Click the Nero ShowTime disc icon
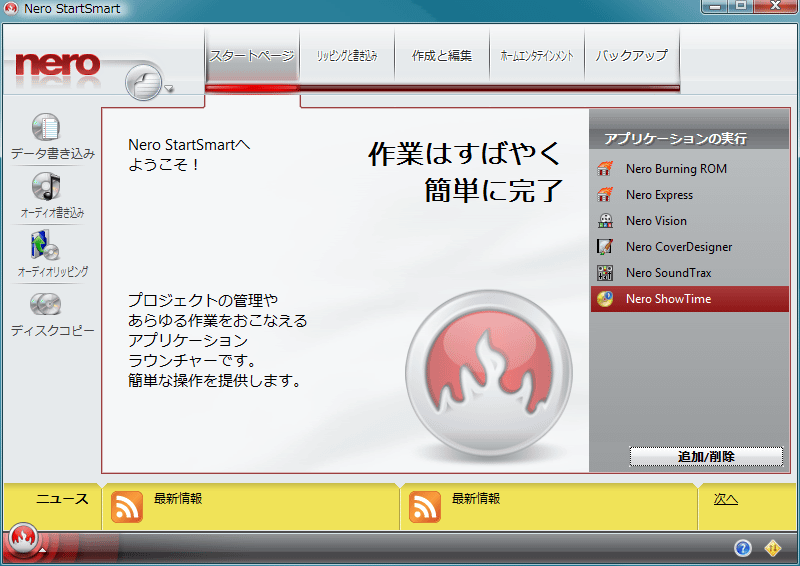Viewport: 800px width, 566px height. [605, 299]
